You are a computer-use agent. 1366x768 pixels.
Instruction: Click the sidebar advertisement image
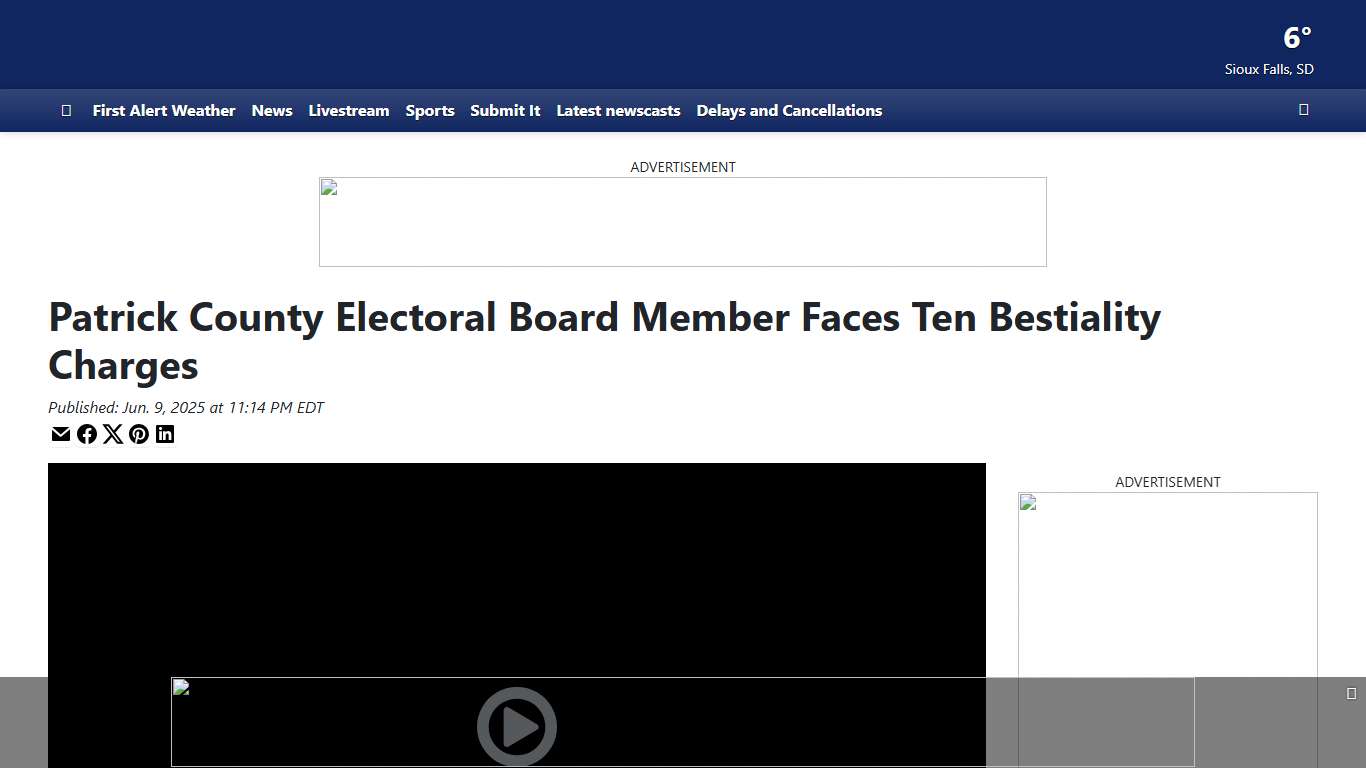[1167, 600]
